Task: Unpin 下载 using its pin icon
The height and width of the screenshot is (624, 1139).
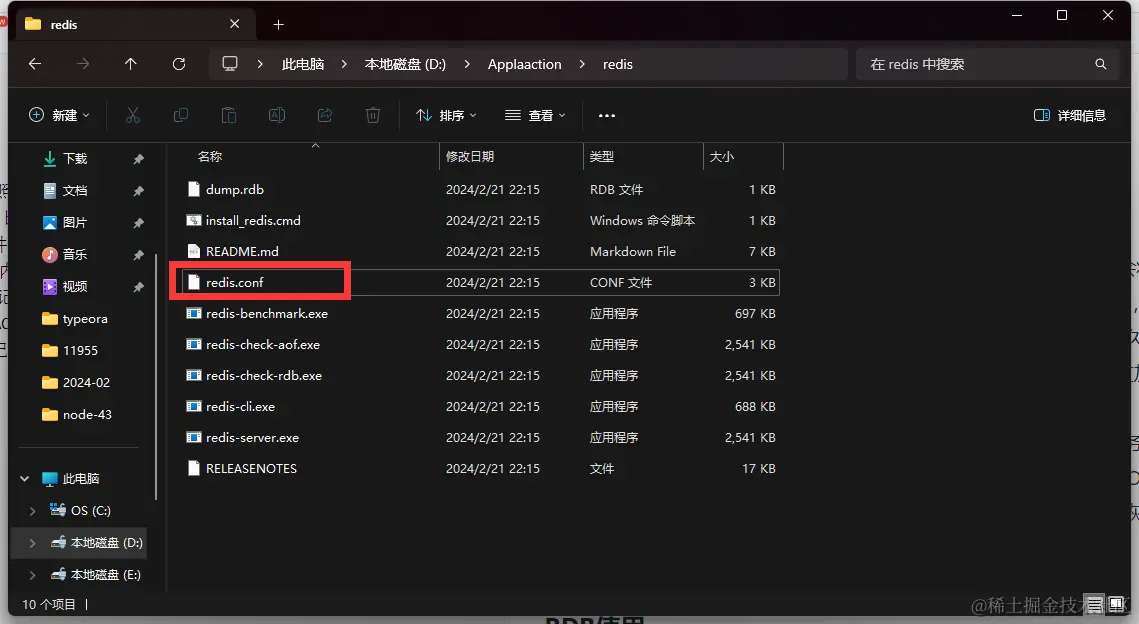Action: 138,159
